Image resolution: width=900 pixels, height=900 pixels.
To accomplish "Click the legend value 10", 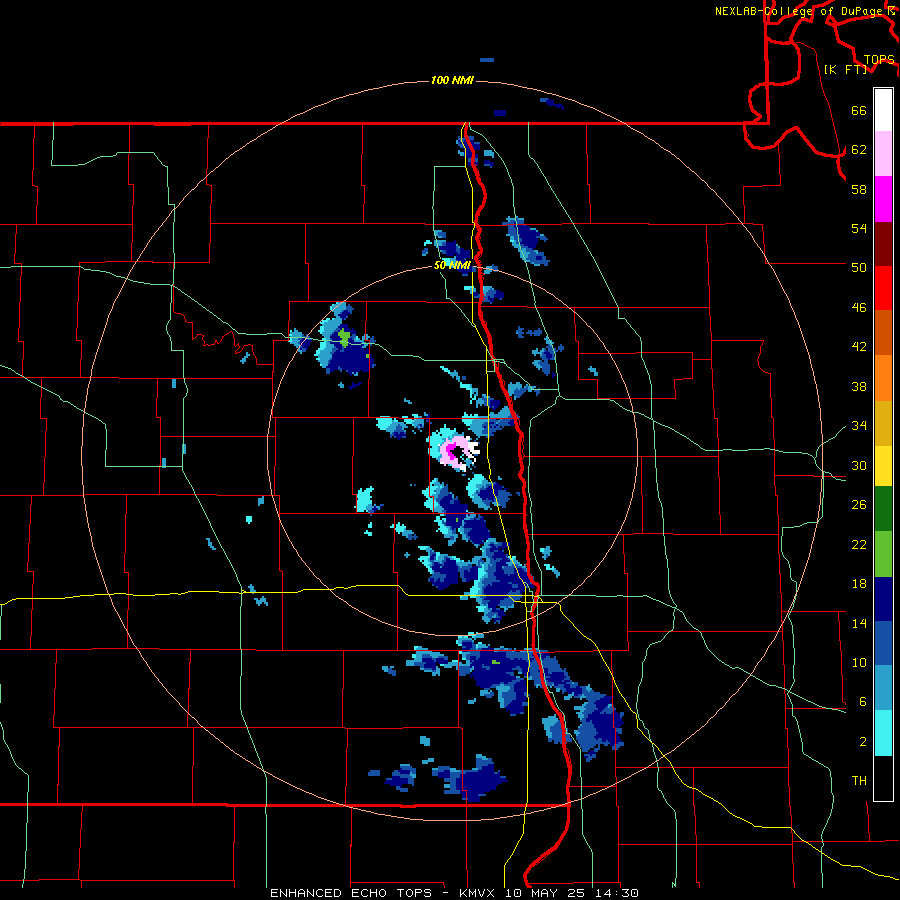I will coord(859,662).
